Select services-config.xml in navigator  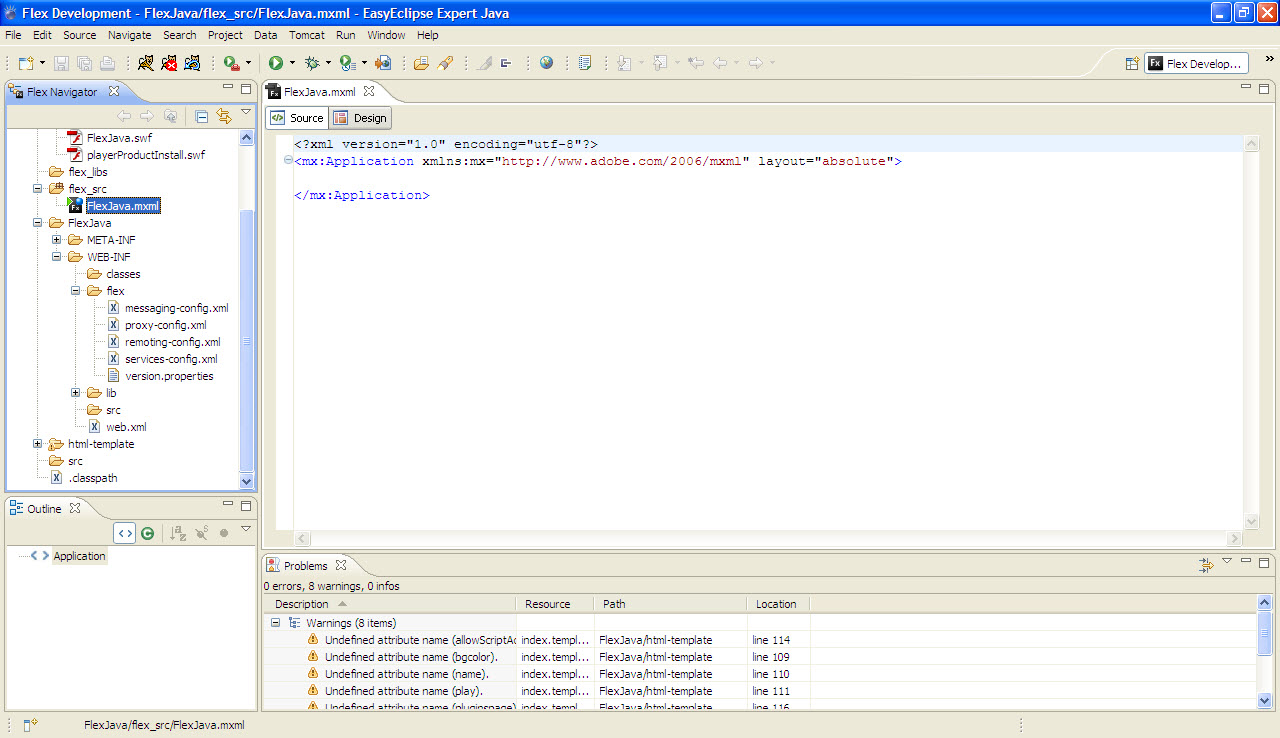(x=171, y=359)
